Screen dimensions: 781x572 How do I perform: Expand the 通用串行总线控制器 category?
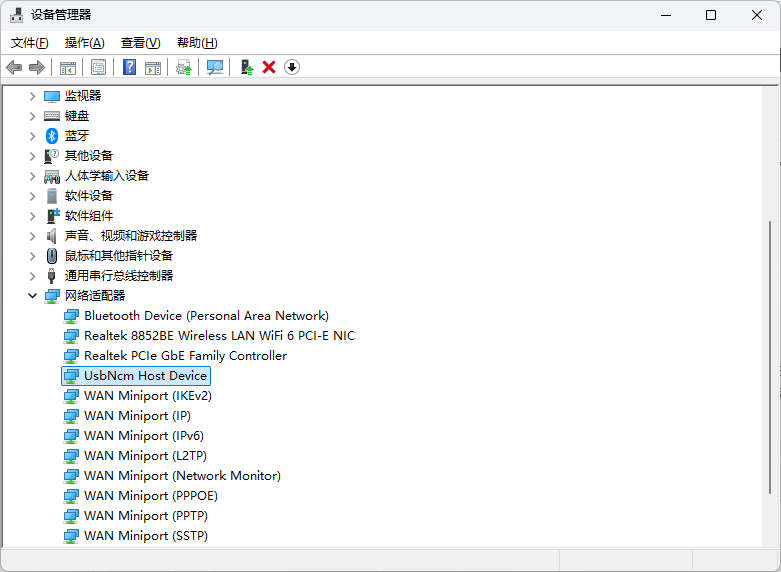pos(32,276)
